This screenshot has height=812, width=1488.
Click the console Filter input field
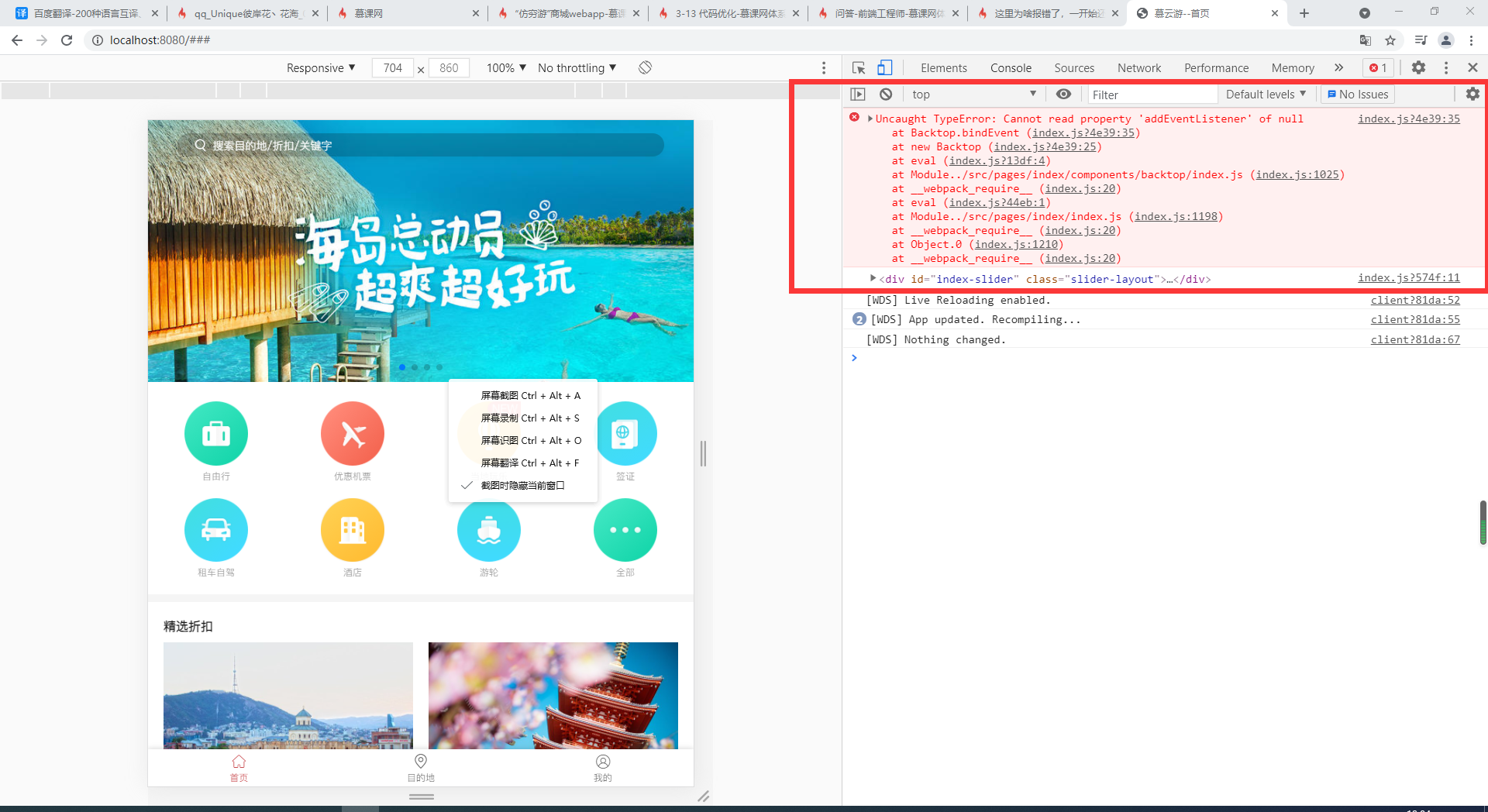1152,95
